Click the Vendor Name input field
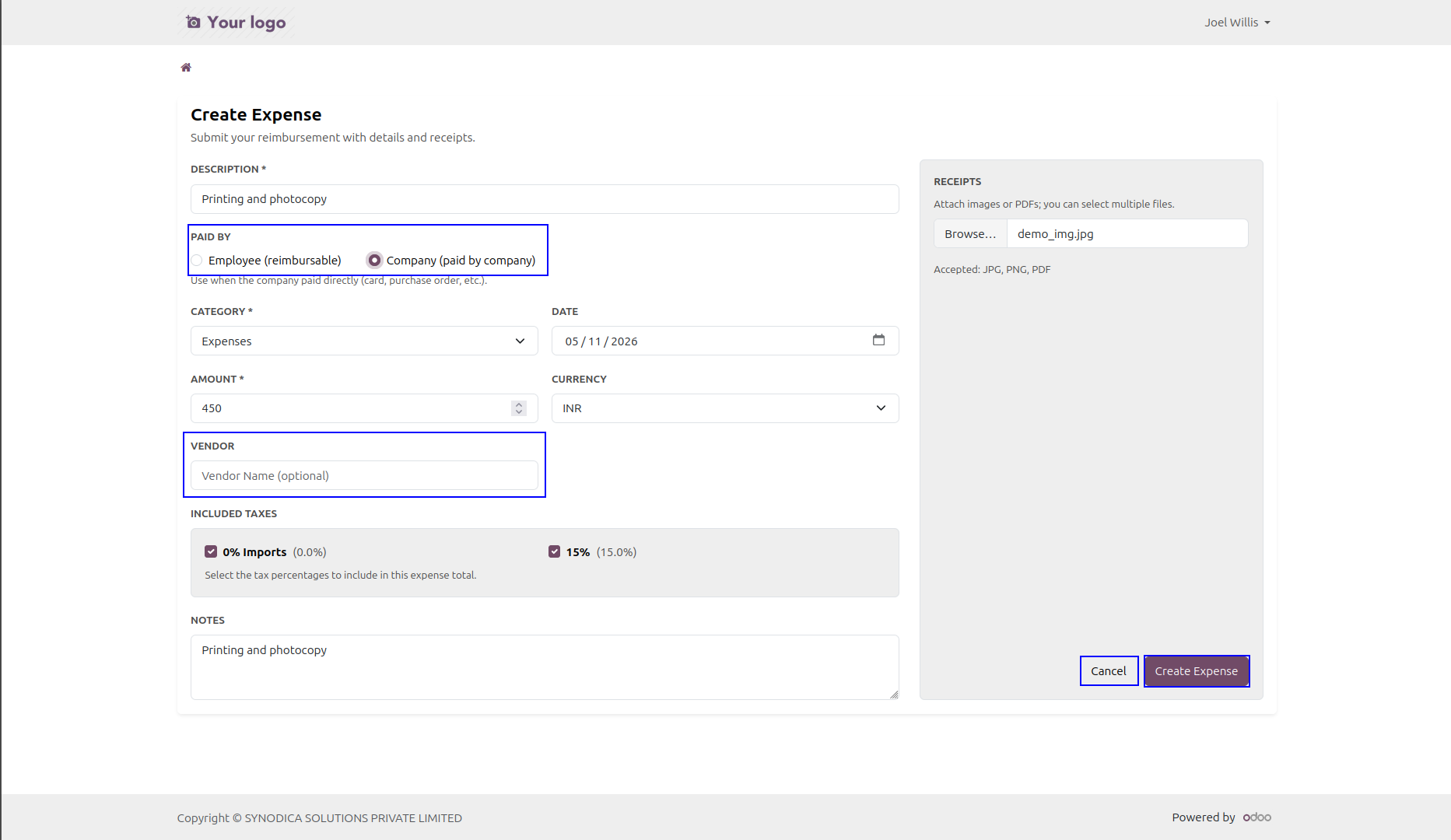Image resolution: width=1451 pixels, height=840 pixels. pyautogui.click(x=364, y=475)
